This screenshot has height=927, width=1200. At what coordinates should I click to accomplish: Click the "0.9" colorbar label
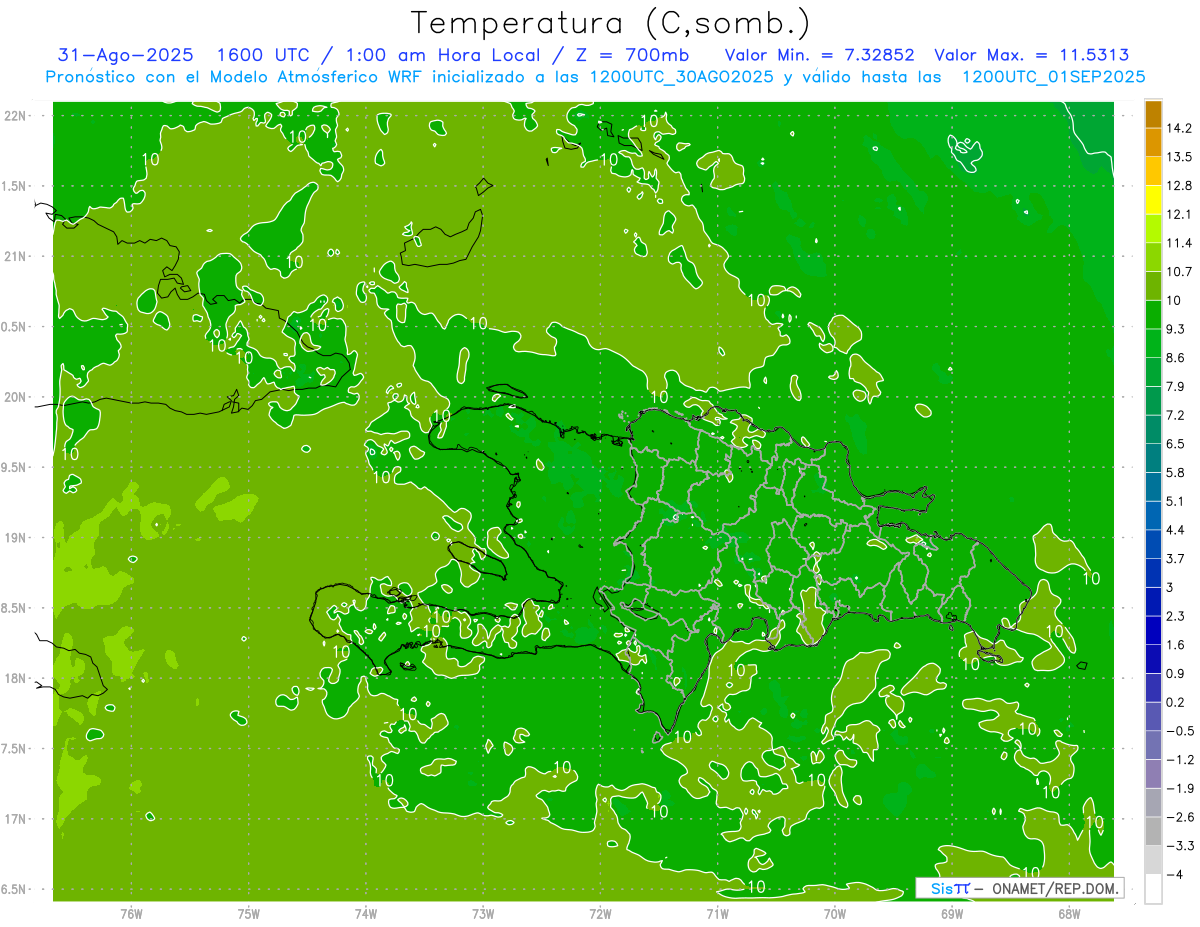tap(1175, 674)
